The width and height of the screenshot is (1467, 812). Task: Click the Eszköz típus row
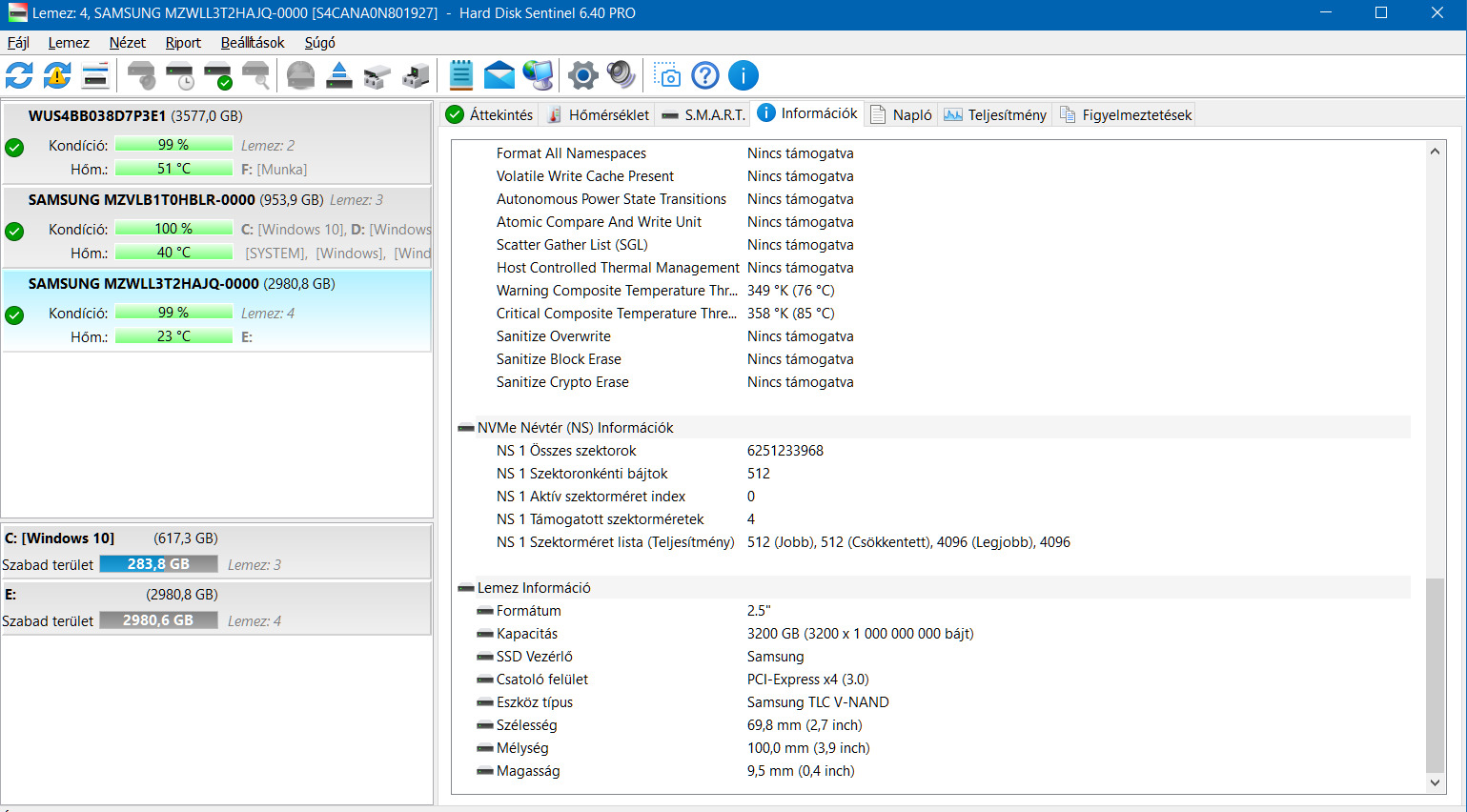(x=933, y=702)
